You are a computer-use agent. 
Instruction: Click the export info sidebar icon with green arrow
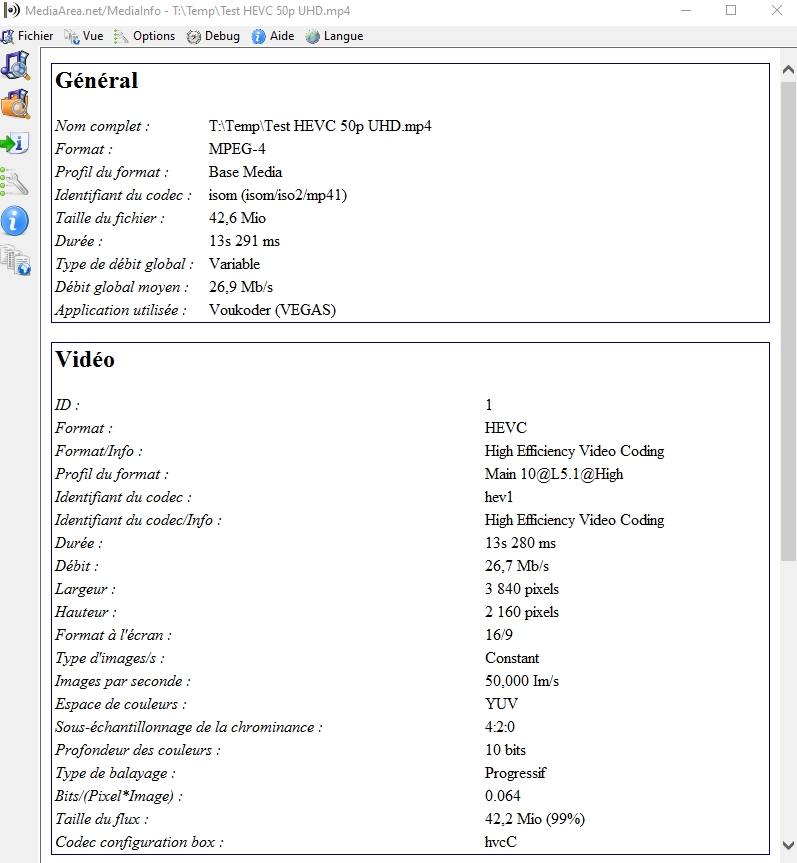pyautogui.click(x=15, y=143)
